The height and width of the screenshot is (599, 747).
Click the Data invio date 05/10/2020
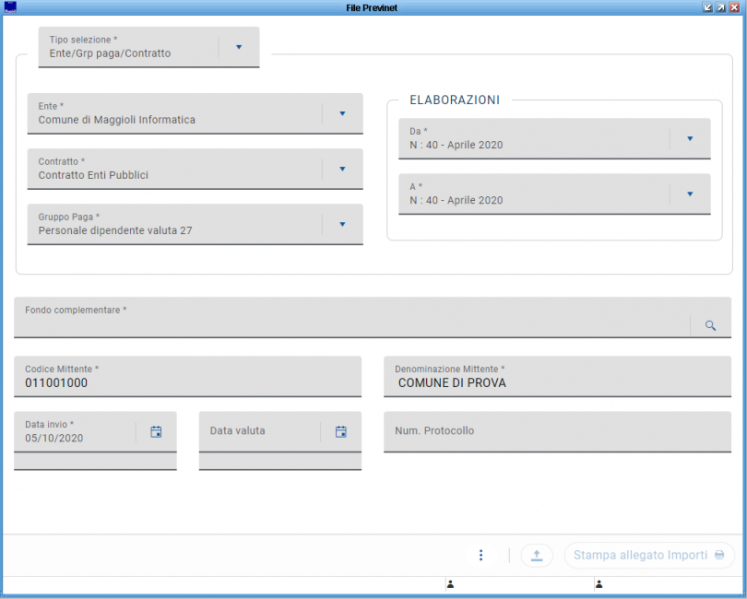pyautogui.click(x=54, y=438)
